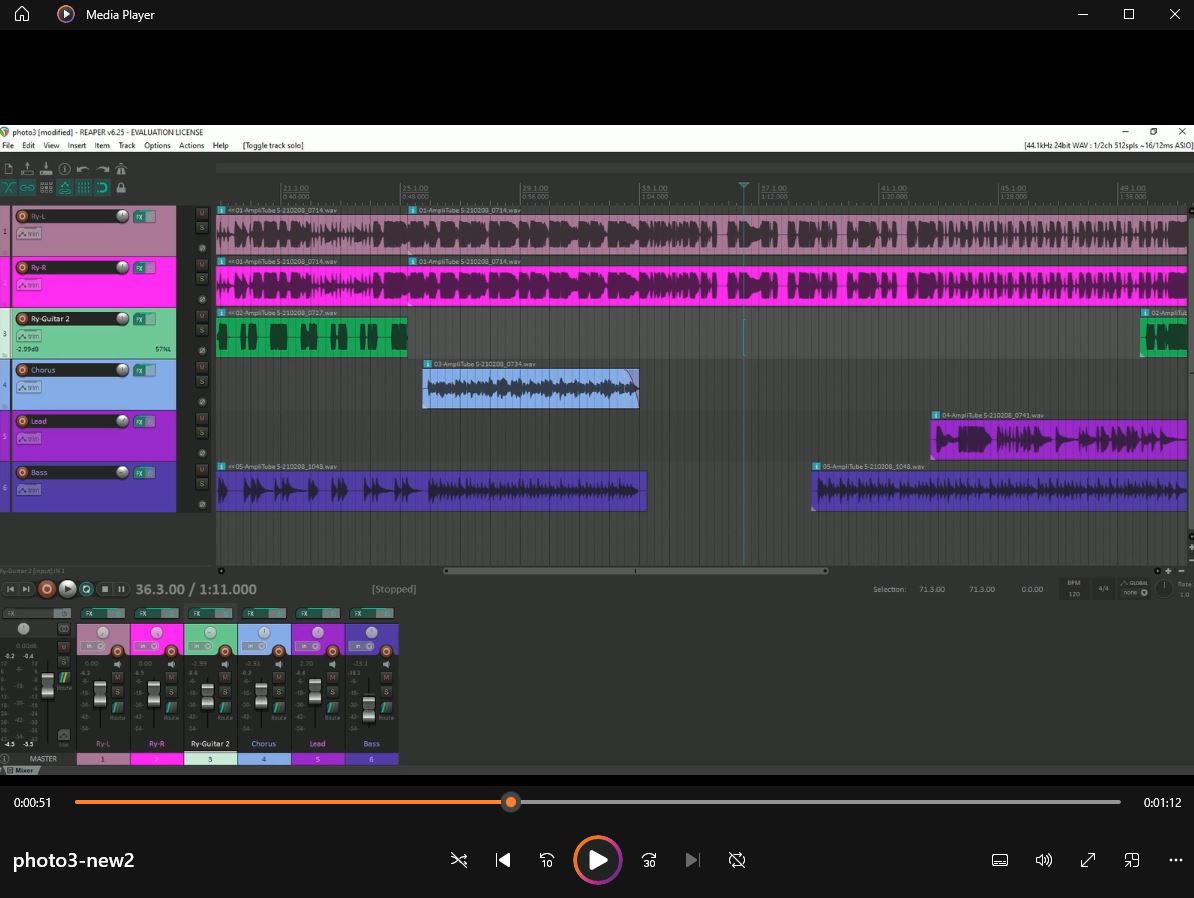Enter full screen with the expand icon
This screenshot has width=1194, height=898.
pos(1087,860)
